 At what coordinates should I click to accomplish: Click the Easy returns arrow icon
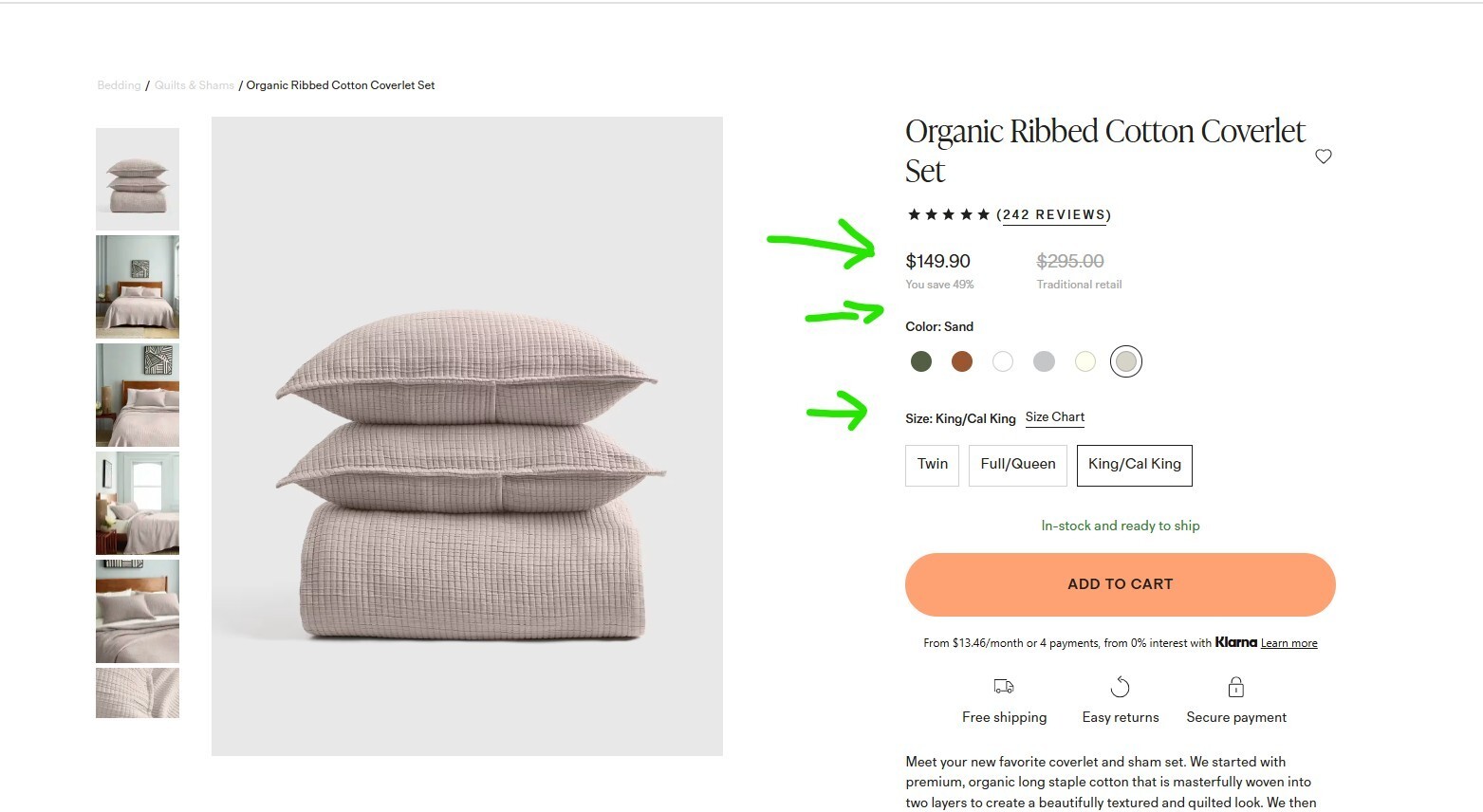(x=1121, y=686)
